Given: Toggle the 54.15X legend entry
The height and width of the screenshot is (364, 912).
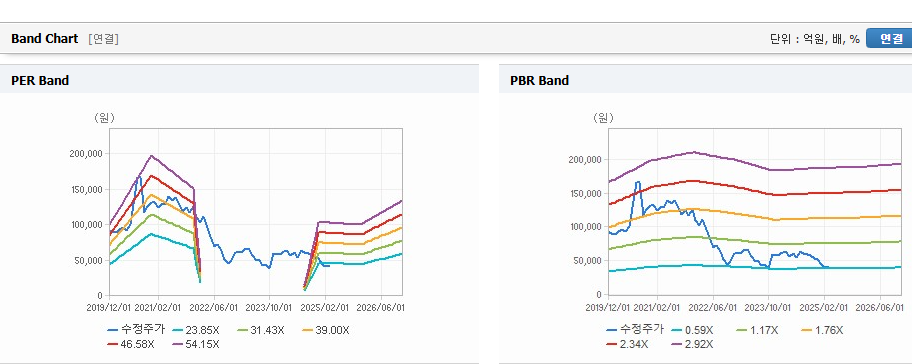Looking at the screenshot, I should 196,344.
